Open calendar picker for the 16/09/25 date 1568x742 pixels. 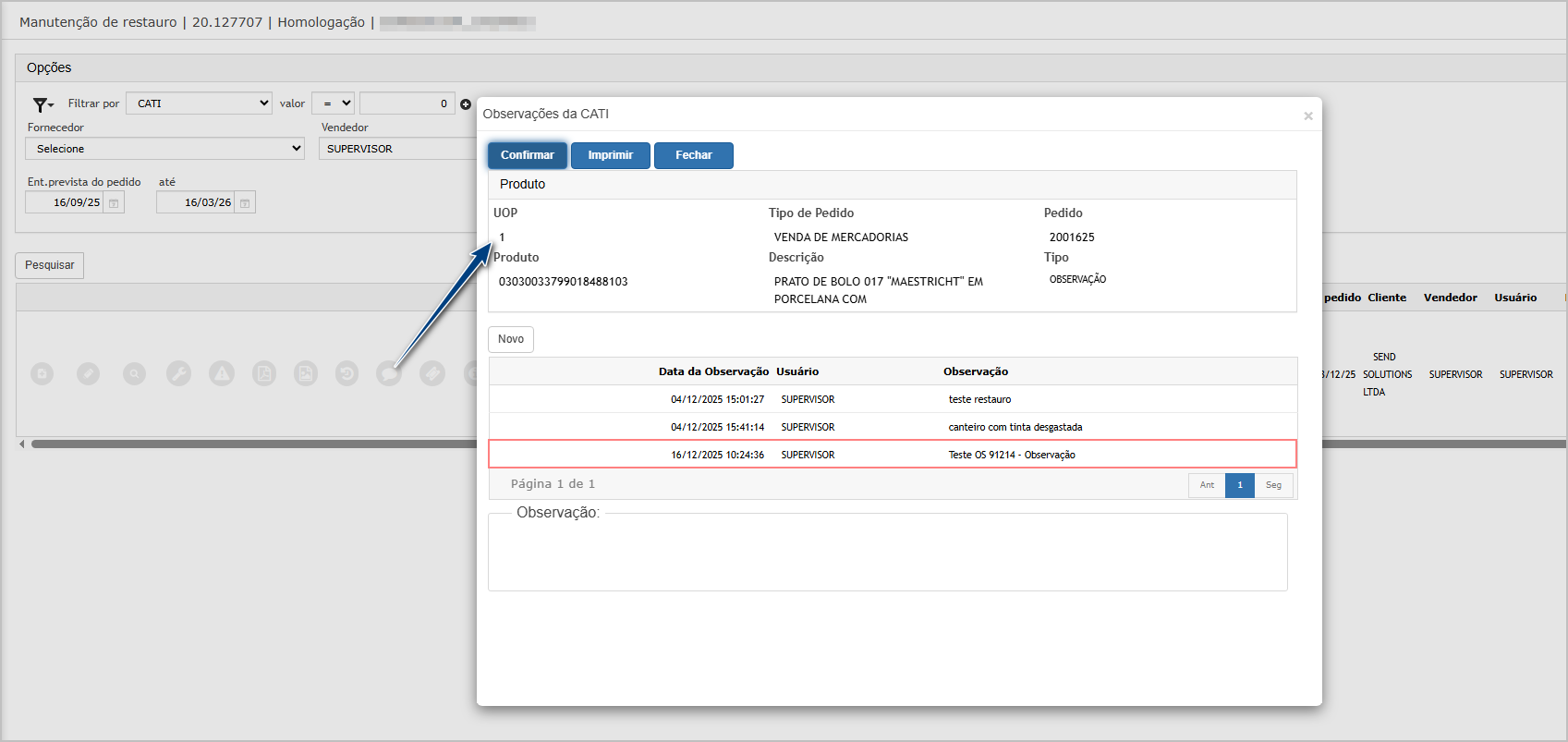[x=114, y=203]
